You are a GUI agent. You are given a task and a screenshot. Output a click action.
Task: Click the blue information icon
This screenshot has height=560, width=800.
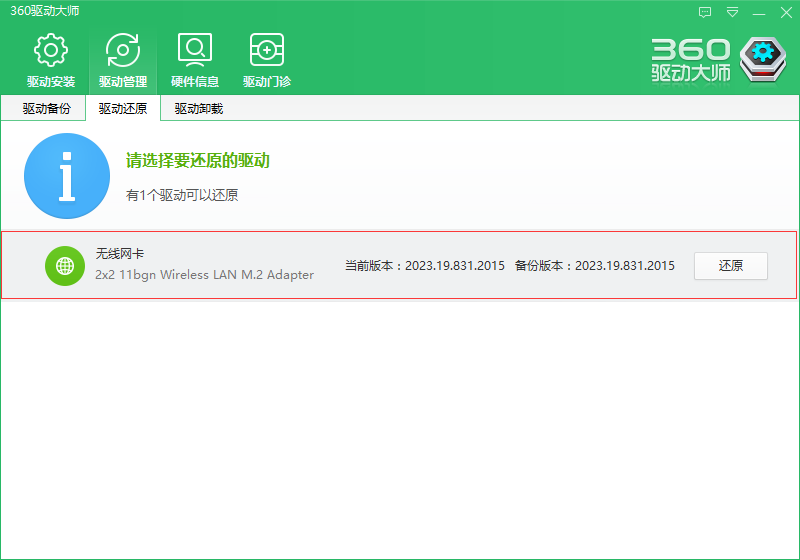[66, 176]
